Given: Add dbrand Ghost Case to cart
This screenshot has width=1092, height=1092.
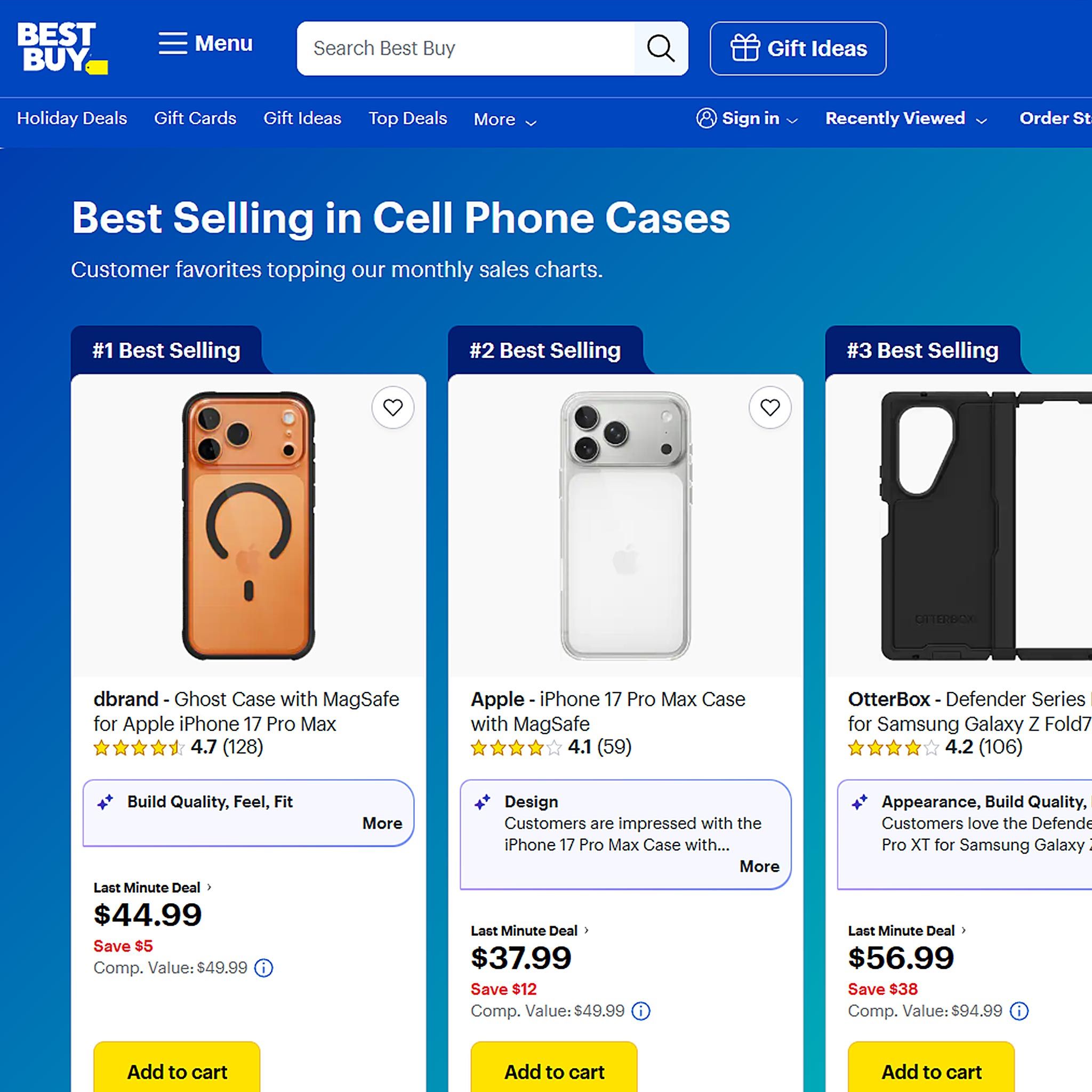Looking at the screenshot, I should pyautogui.click(x=177, y=1071).
